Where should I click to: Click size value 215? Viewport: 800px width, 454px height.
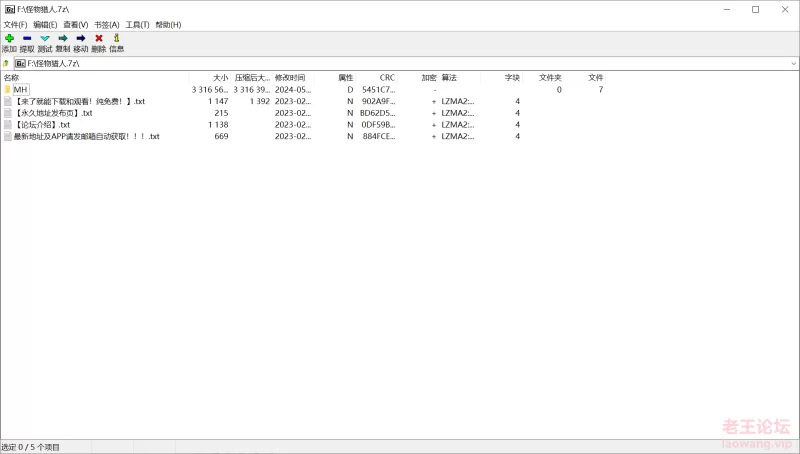pos(221,113)
